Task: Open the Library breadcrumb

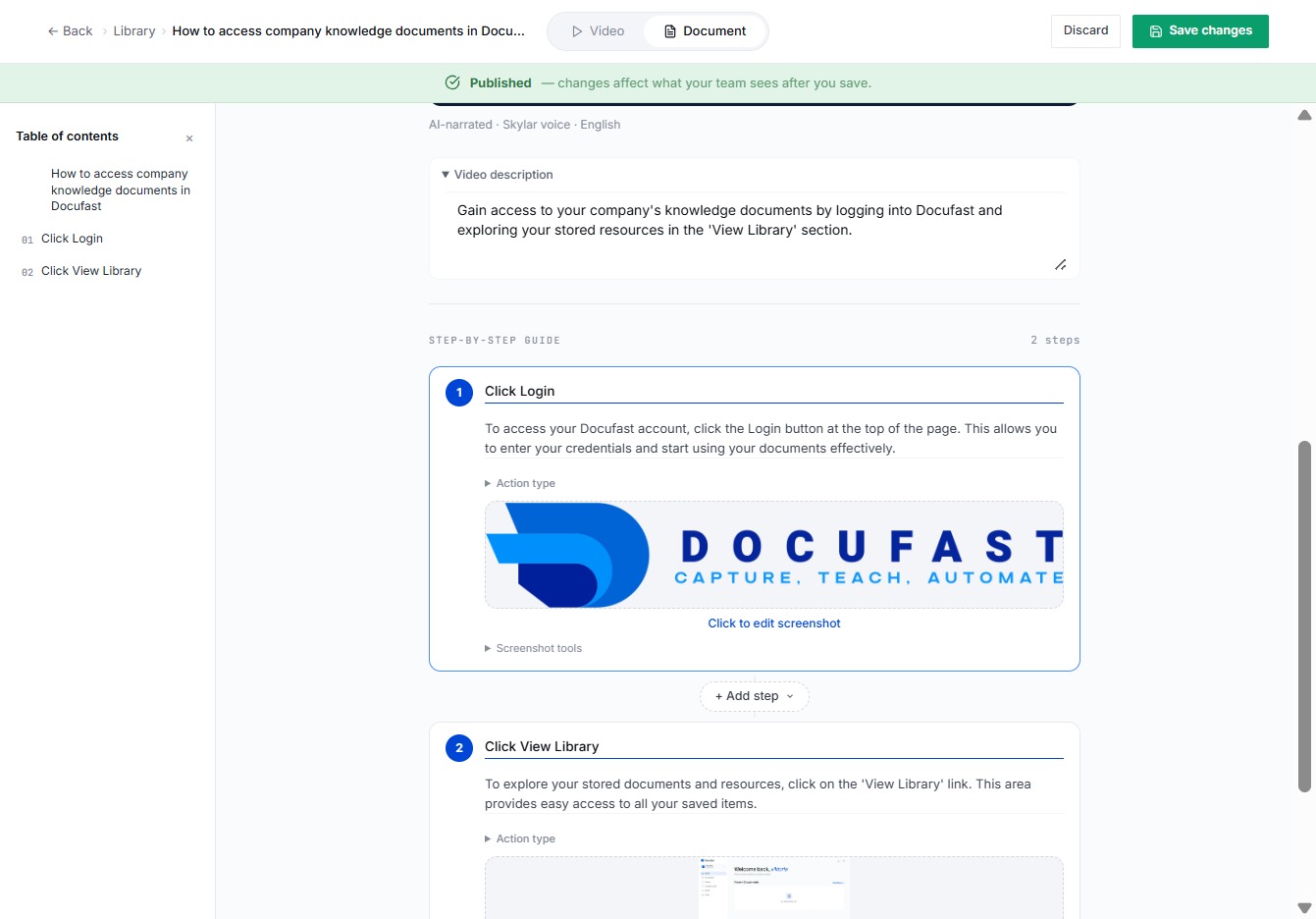Action: coord(133,31)
